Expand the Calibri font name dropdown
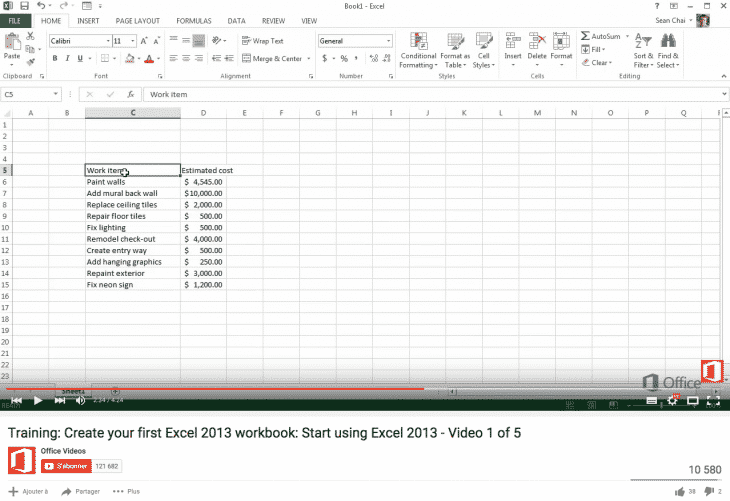The width and height of the screenshot is (730, 501). (105, 41)
